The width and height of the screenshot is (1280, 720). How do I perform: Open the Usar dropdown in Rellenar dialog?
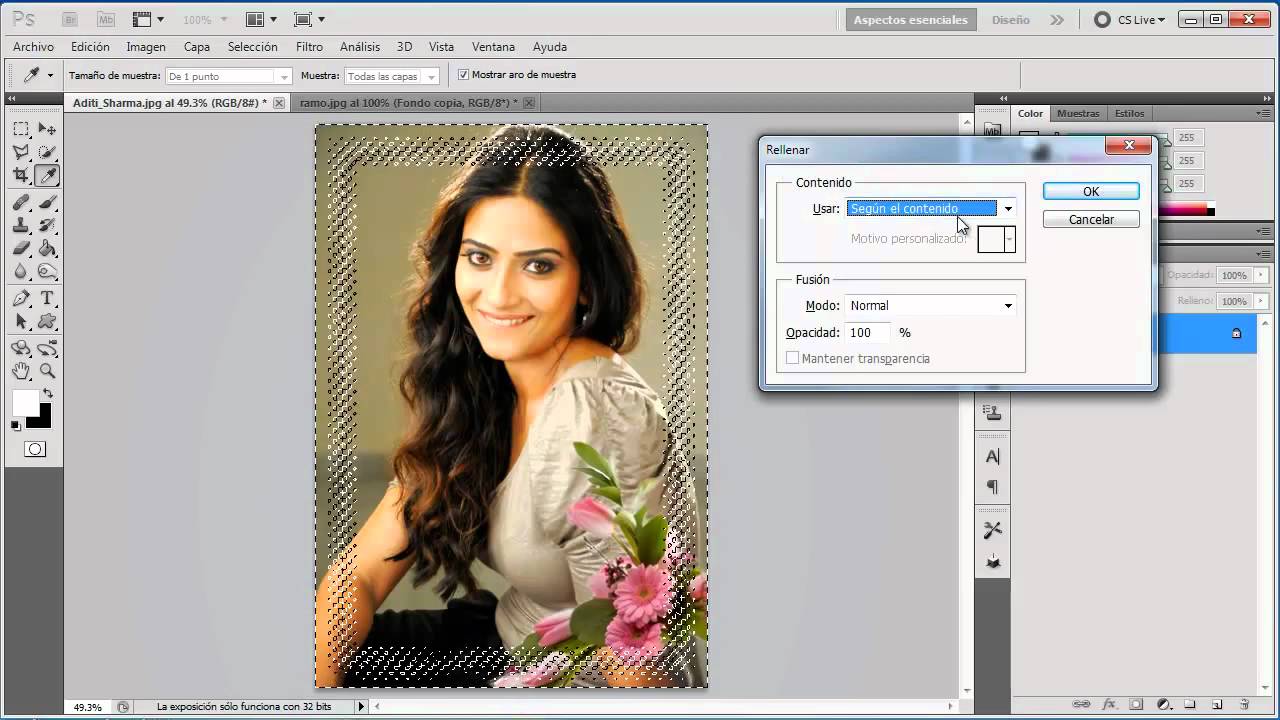pos(931,208)
